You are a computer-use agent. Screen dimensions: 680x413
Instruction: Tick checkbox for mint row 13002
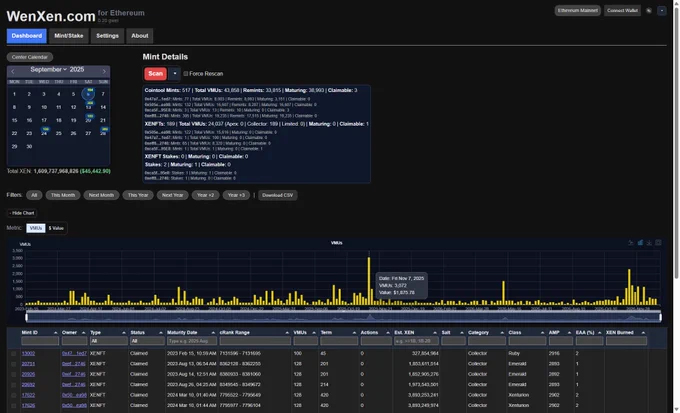13,354
